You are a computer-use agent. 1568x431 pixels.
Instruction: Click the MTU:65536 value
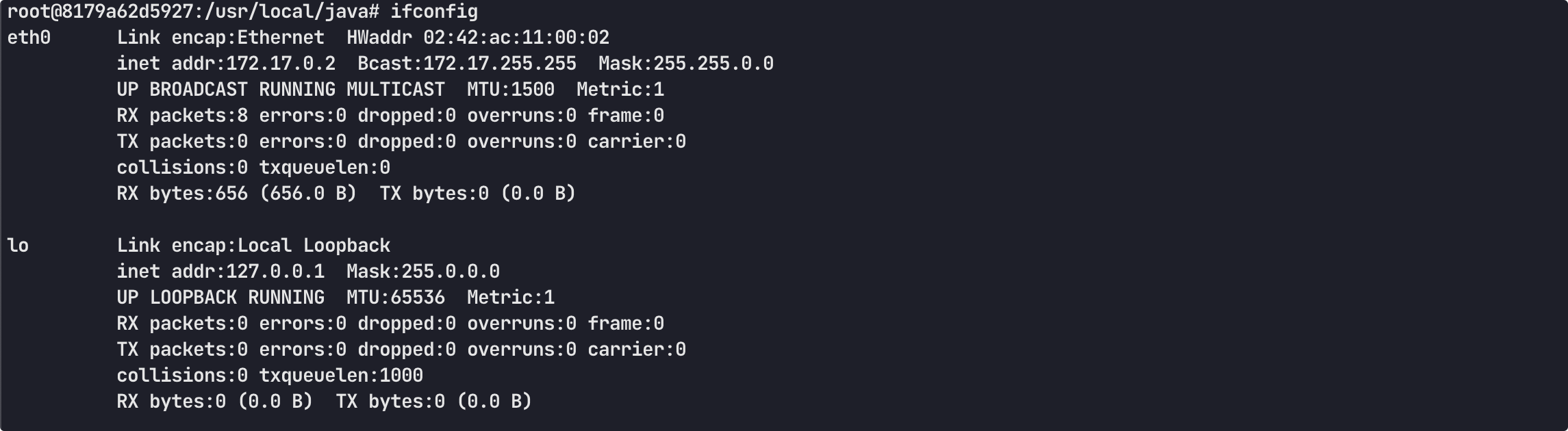coord(396,298)
